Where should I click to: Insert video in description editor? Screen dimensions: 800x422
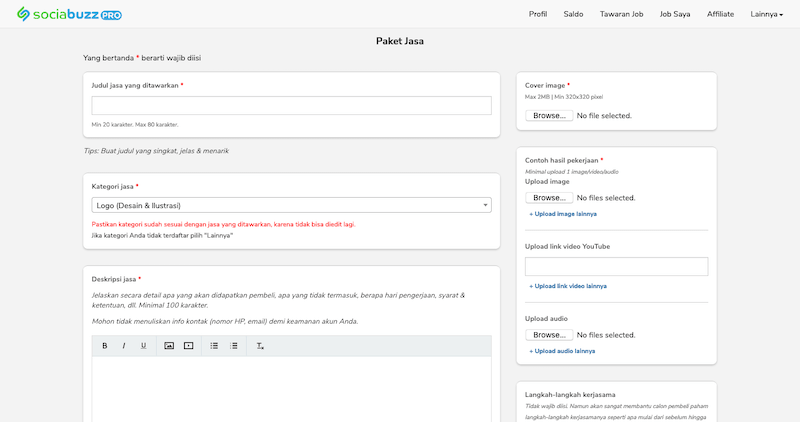click(188, 346)
